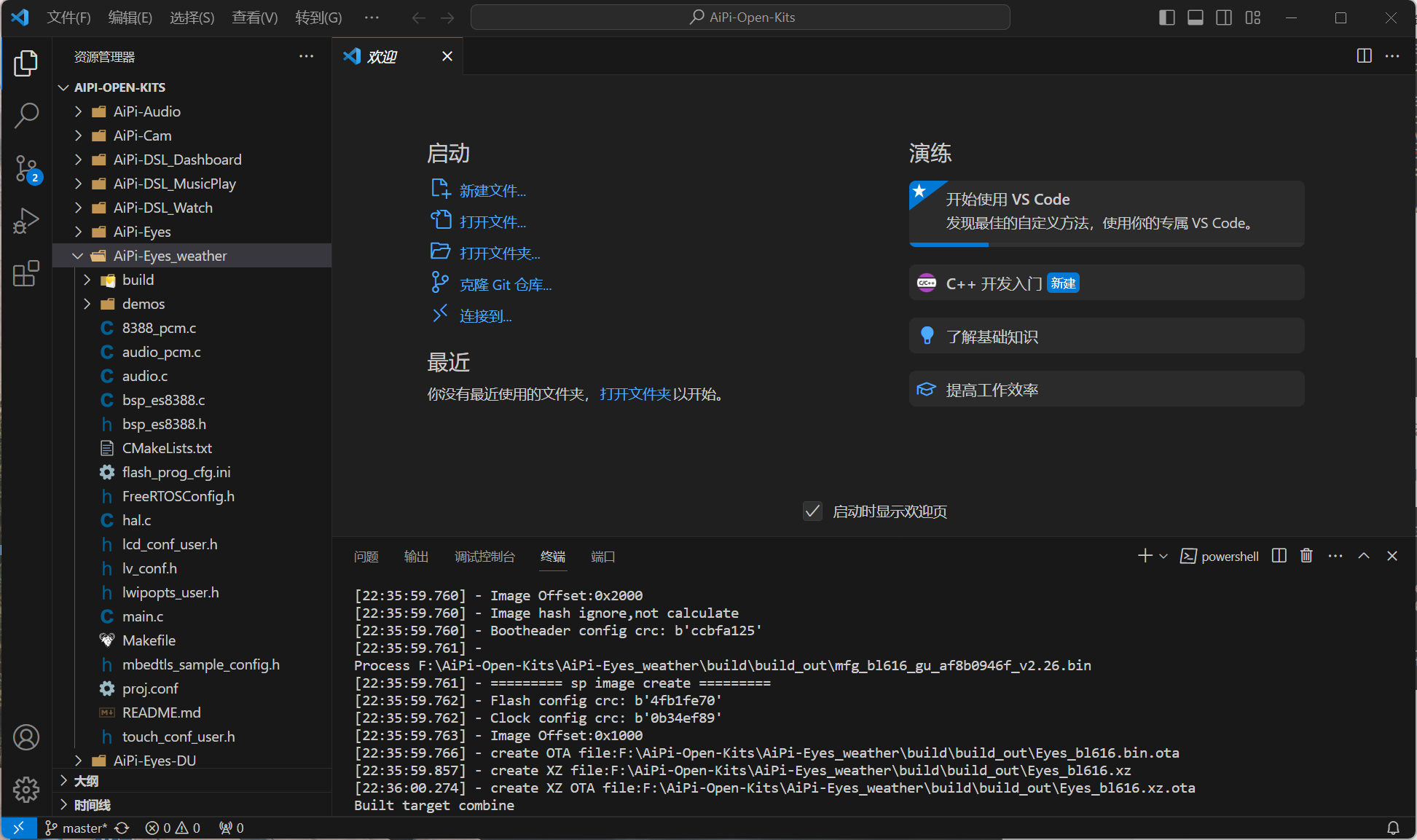Image resolution: width=1417 pixels, height=840 pixels.
Task: Switch to the 输出 output tab
Action: [x=416, y=557]
